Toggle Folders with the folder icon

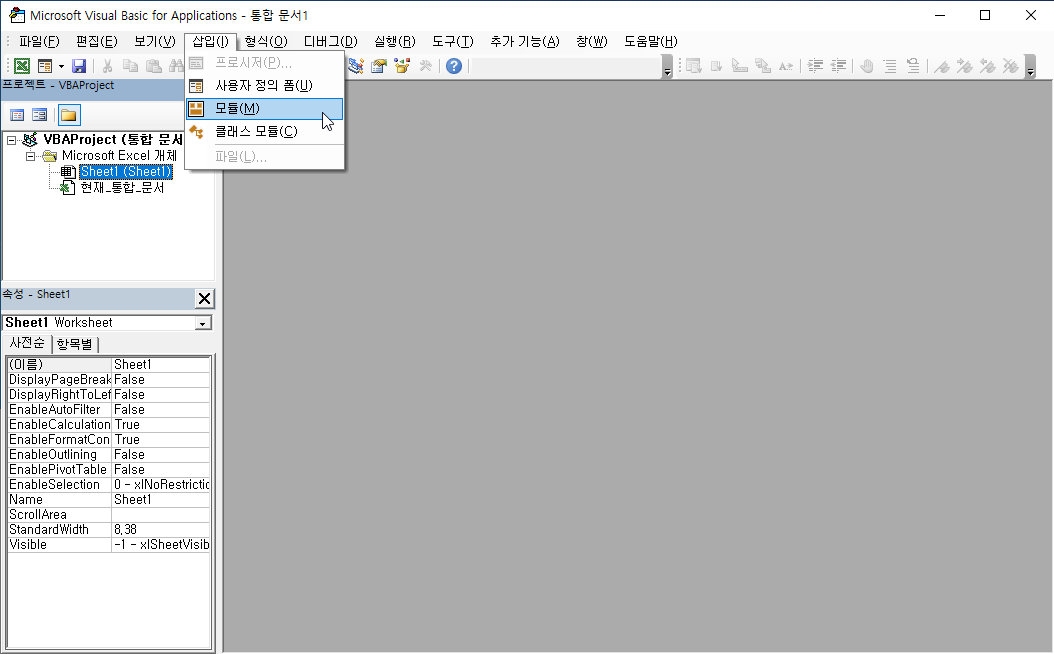[67, 114]
